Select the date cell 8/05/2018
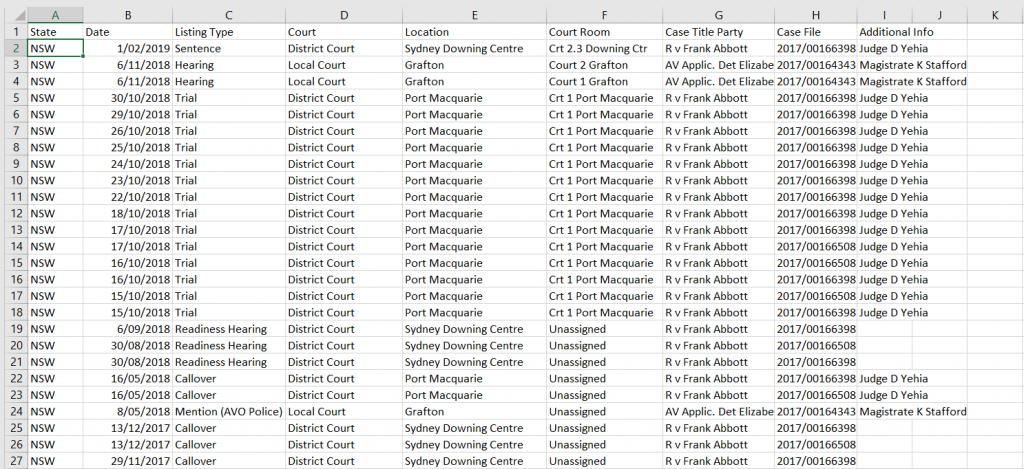Viewport: 1024px width, 469px height. [127, 411]
